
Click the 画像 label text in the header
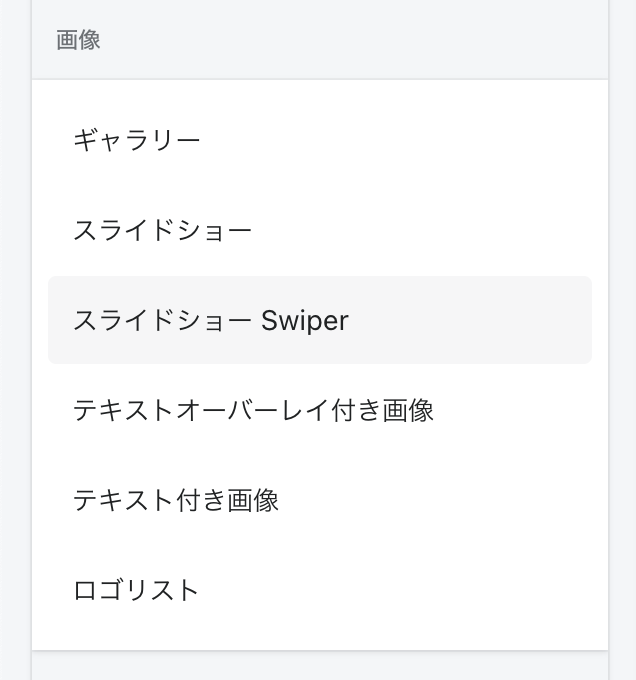pyautogui.click(x=78, y=40)
